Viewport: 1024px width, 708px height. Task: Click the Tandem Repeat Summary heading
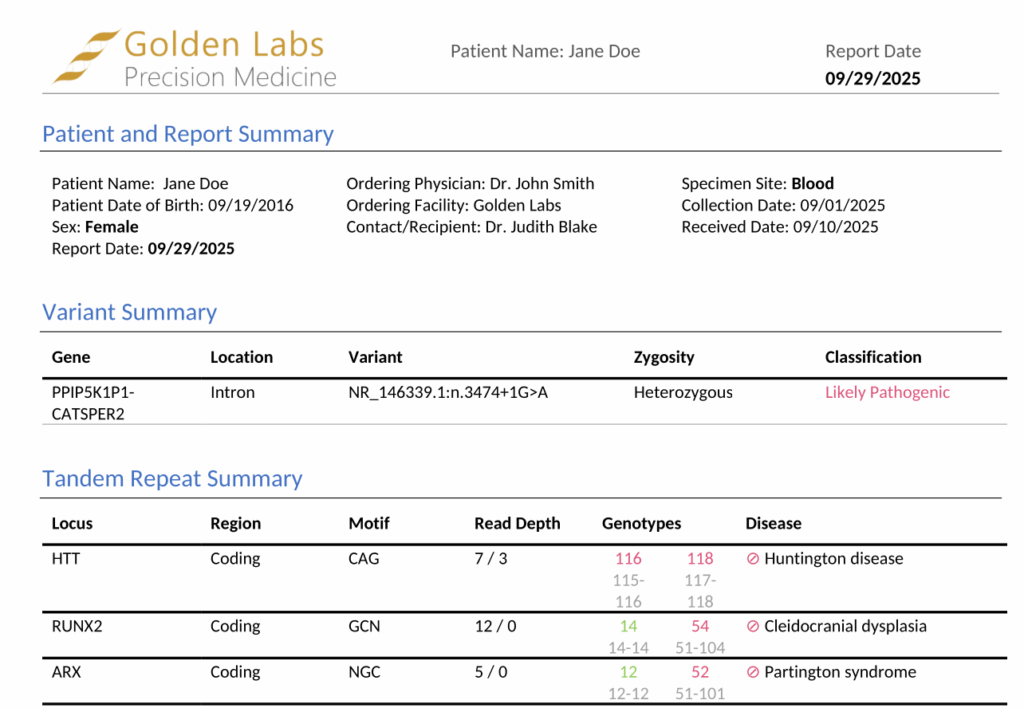(x=172, y=479)
